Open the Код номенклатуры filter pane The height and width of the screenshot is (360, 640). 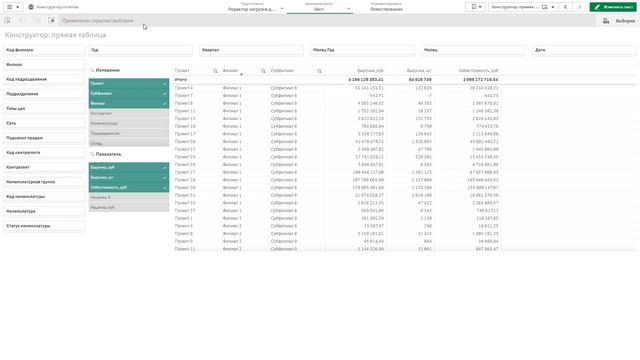[x=44, y=197]
